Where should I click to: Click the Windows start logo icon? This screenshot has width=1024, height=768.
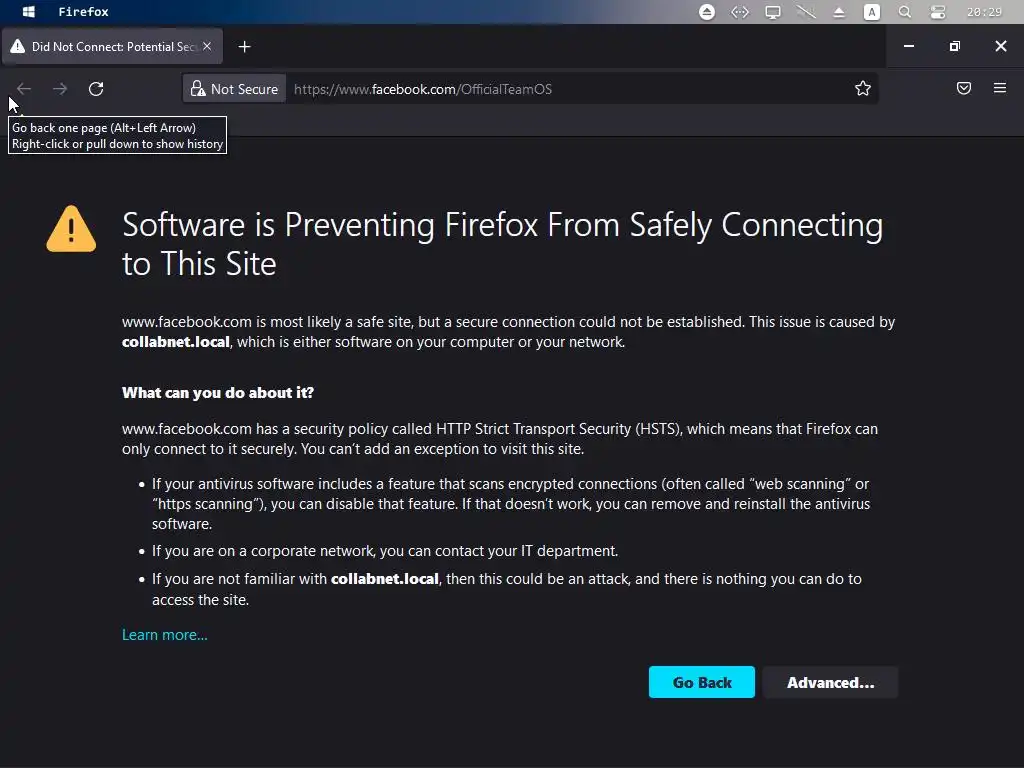coord(29,12)
